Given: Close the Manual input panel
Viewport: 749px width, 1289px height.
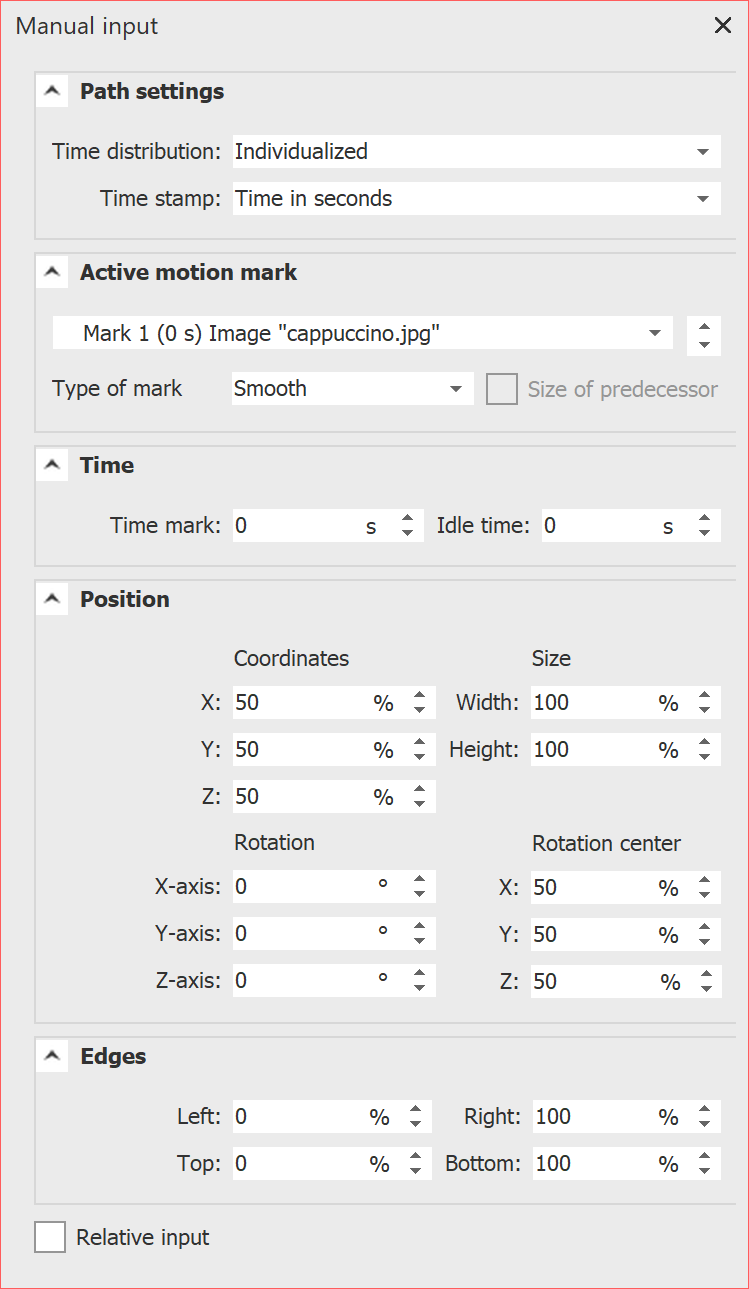Looking at the screenshot, I should pos(723,25).
